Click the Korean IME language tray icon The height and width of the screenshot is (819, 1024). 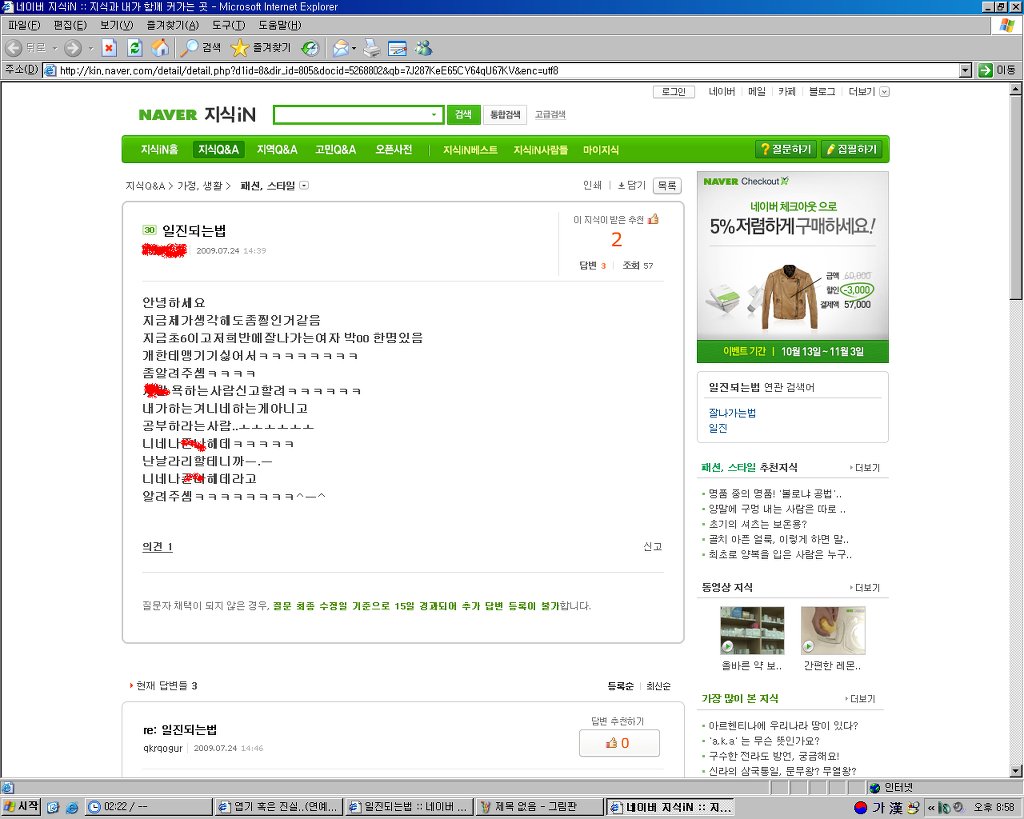[861, 807]
